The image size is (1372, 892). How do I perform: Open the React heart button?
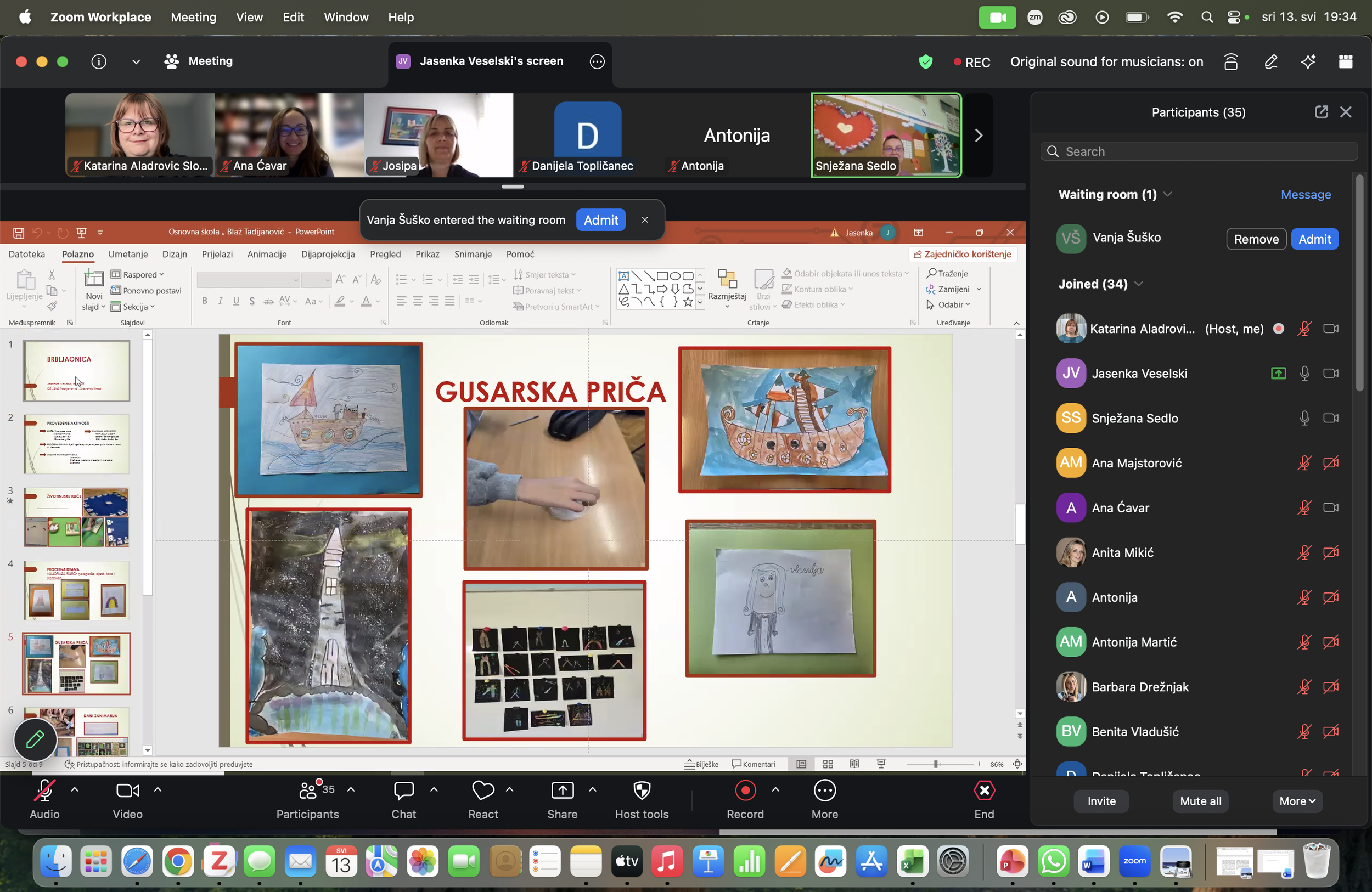pyautogui.click(x=483, y=800)
